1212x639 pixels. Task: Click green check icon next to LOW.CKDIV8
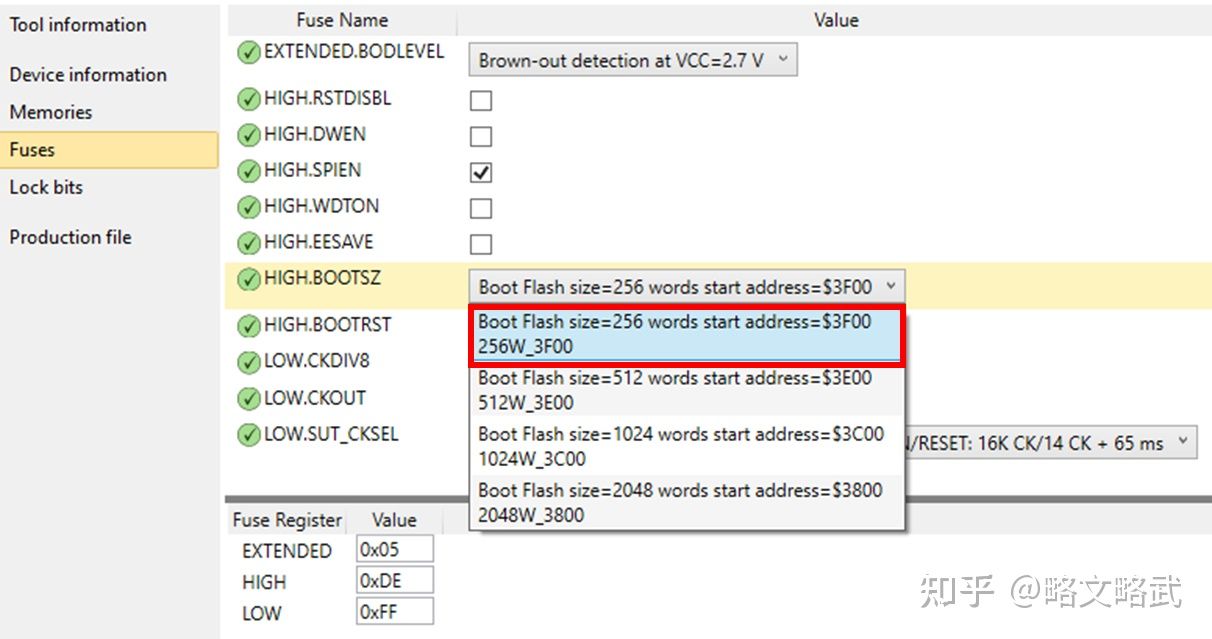coord(249,361)
